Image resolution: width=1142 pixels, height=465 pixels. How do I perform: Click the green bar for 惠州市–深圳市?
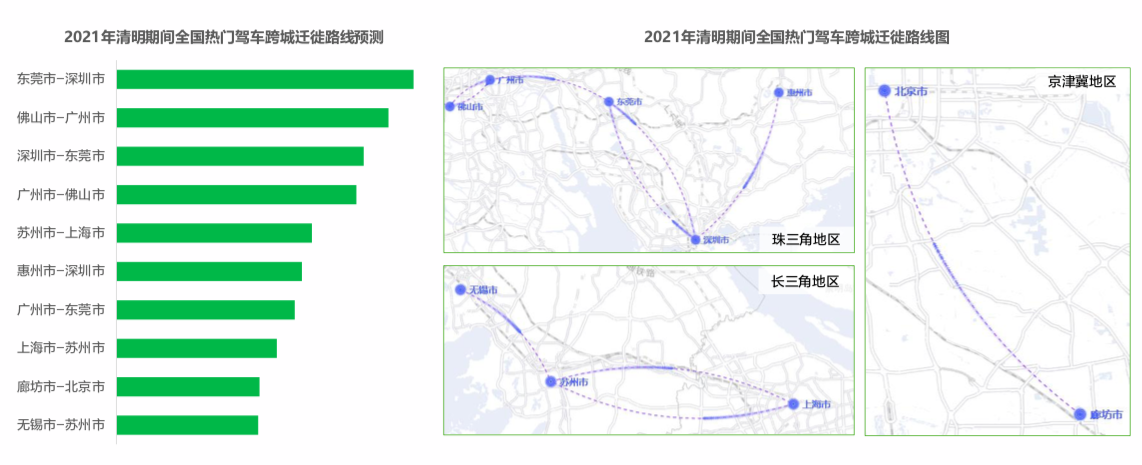pyautogui.click(x=209, y=271)
